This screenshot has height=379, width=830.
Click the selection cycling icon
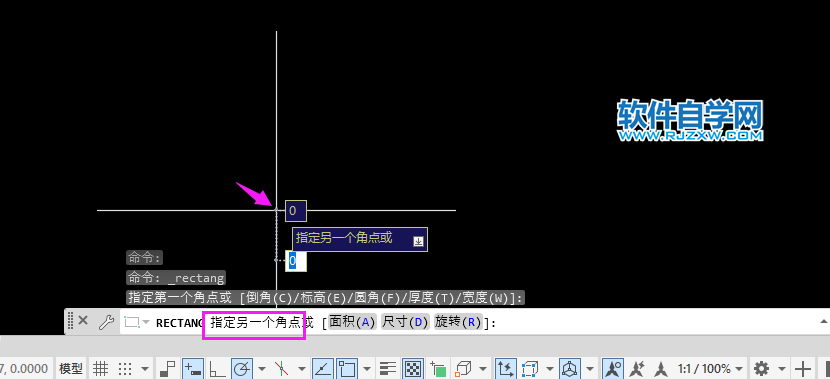[x=438, y=367]
